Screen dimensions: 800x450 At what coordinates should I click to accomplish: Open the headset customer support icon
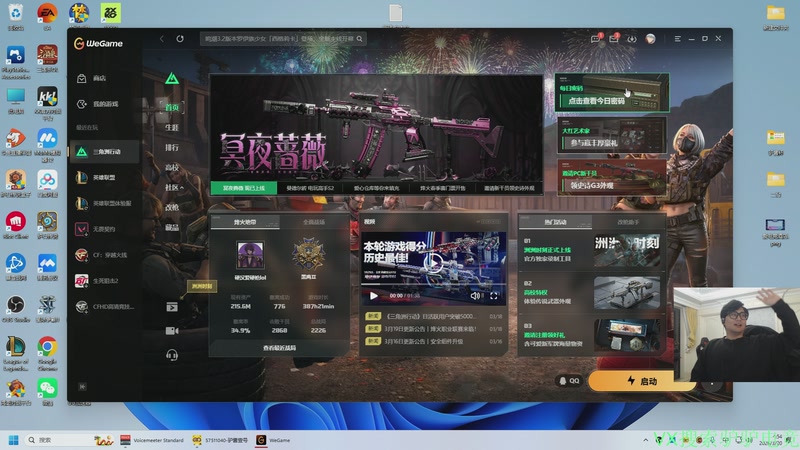172,355
